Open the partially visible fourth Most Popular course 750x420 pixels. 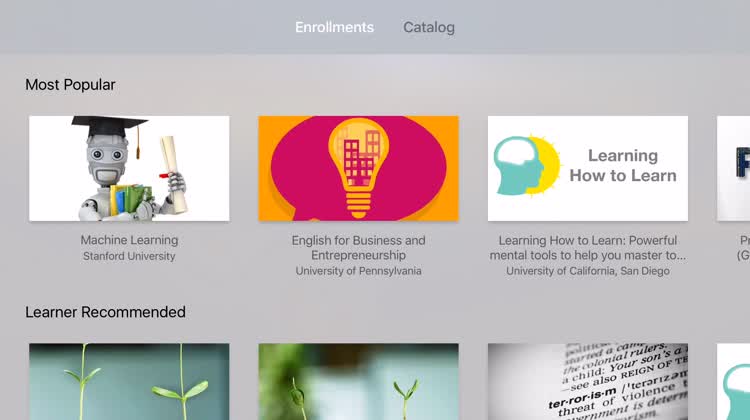[x=734, y=168]
